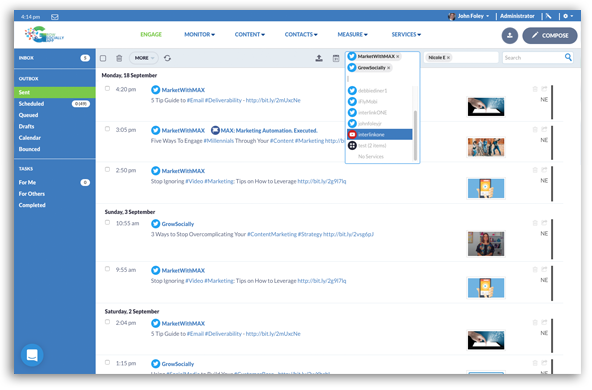The height and width of the screenshot is (390, 592).
Task: Delete the 9:55 am message via trash icon
Action: (535, 270)
